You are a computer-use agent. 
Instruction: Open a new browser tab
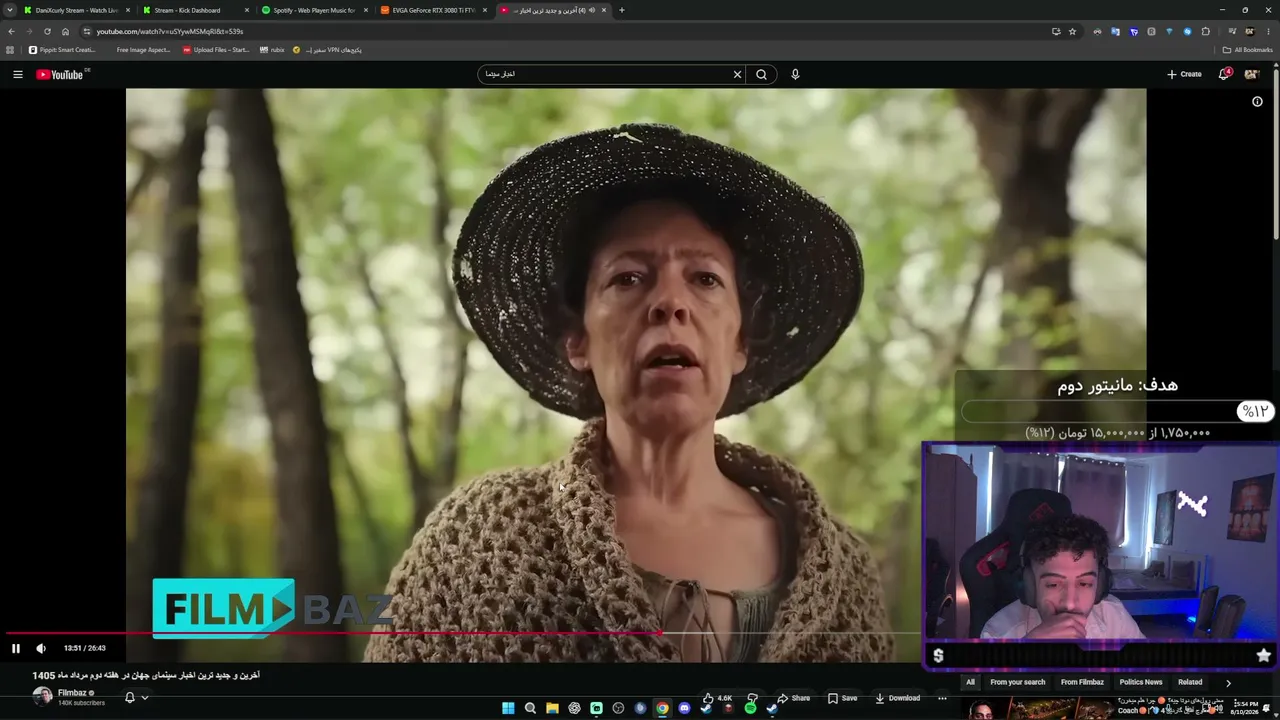(x=622, y=10)
